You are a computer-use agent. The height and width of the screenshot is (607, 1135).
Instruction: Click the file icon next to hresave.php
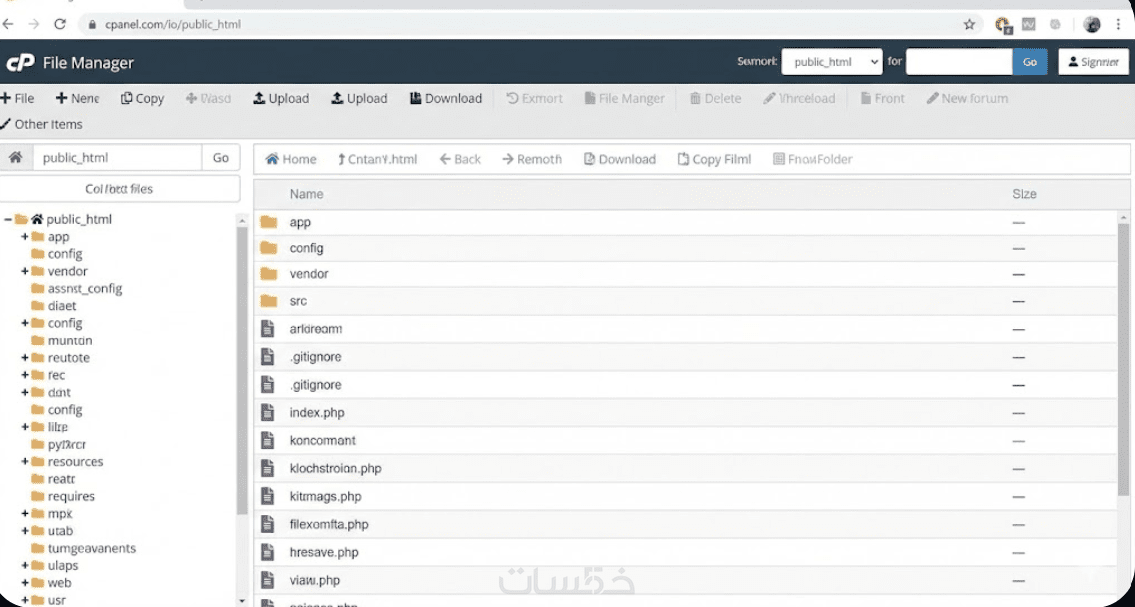(268, 552)
